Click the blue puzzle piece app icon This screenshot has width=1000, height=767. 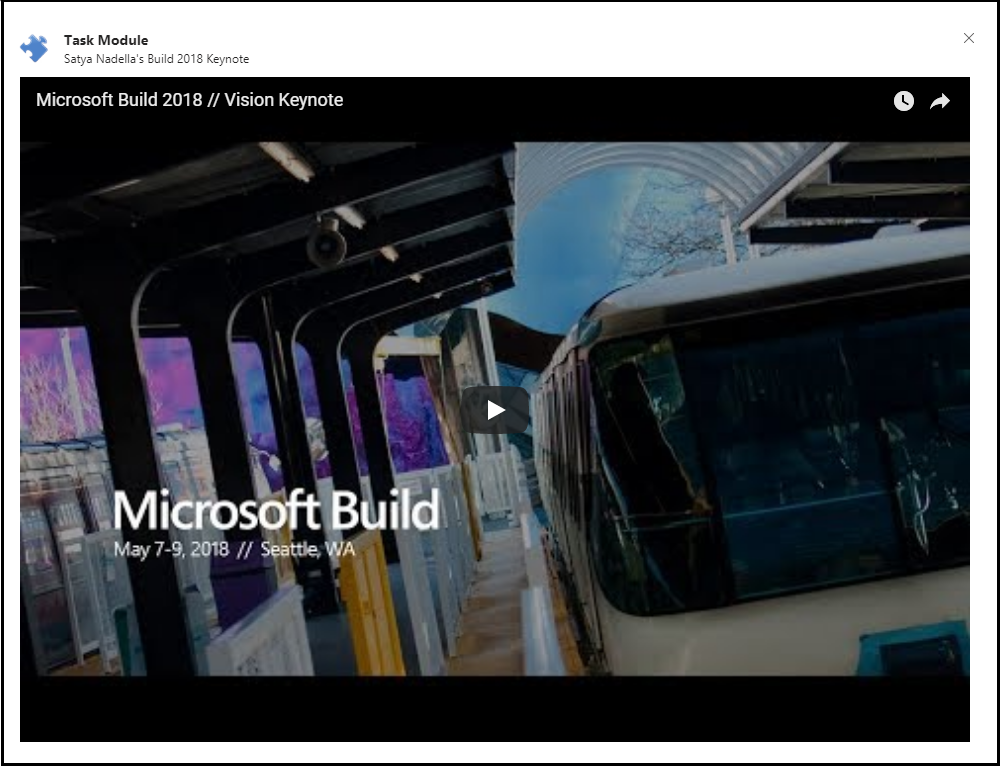coord(34,48)
